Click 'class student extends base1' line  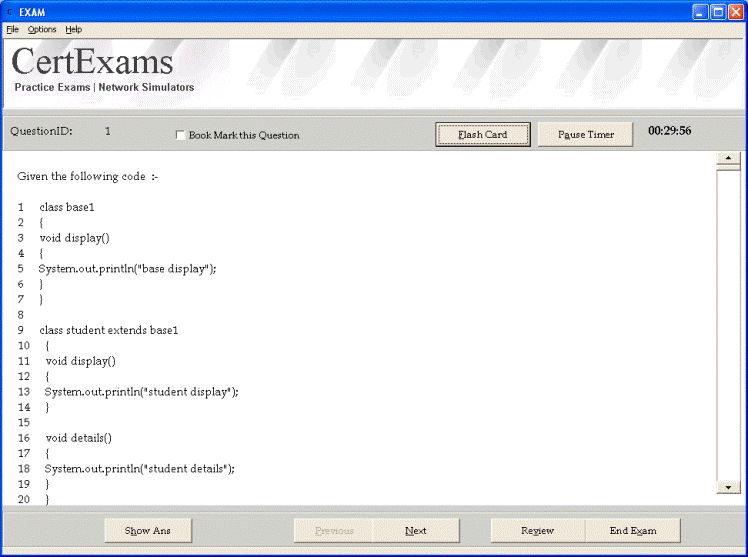click(x=109, y=330)
